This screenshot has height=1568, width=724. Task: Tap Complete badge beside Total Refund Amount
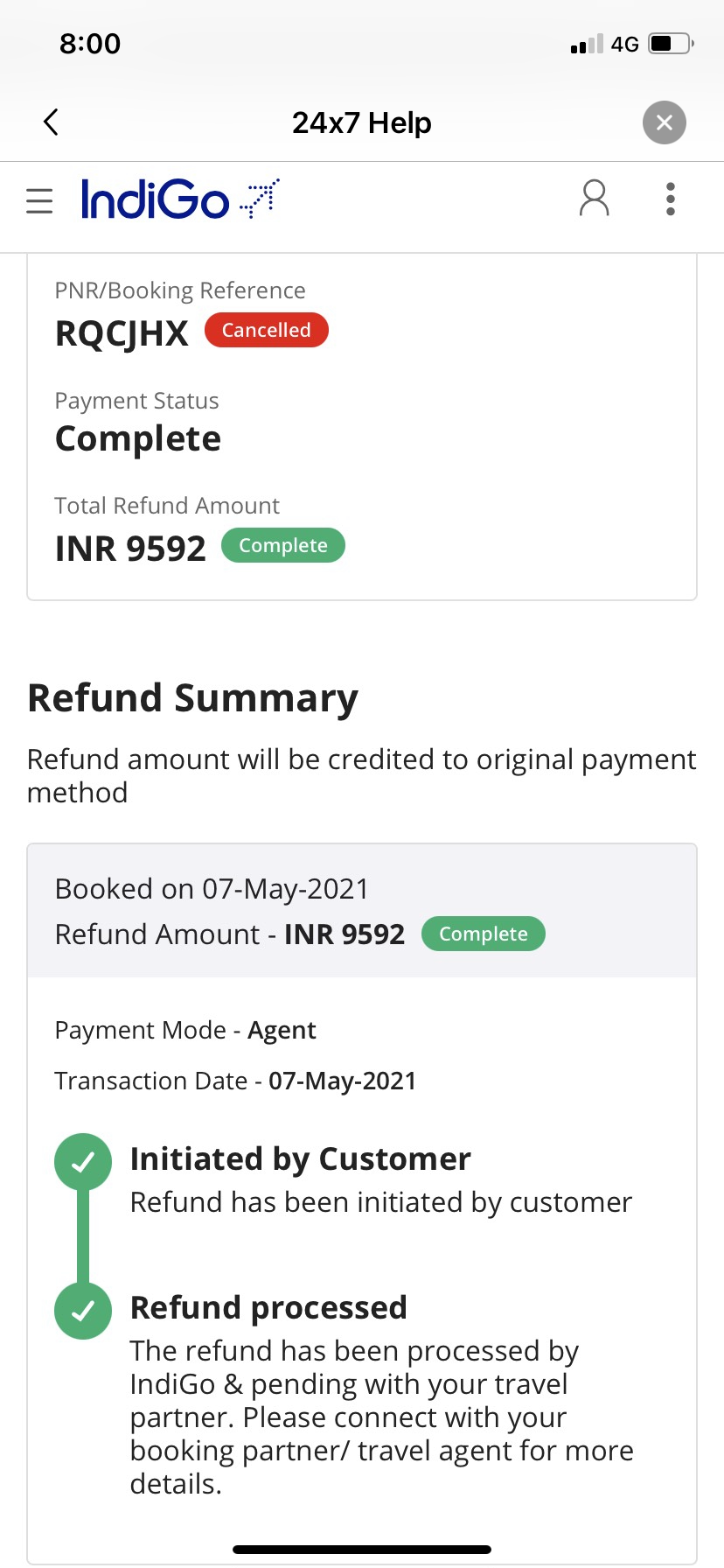pyautogui.click(x=282, y=545)
